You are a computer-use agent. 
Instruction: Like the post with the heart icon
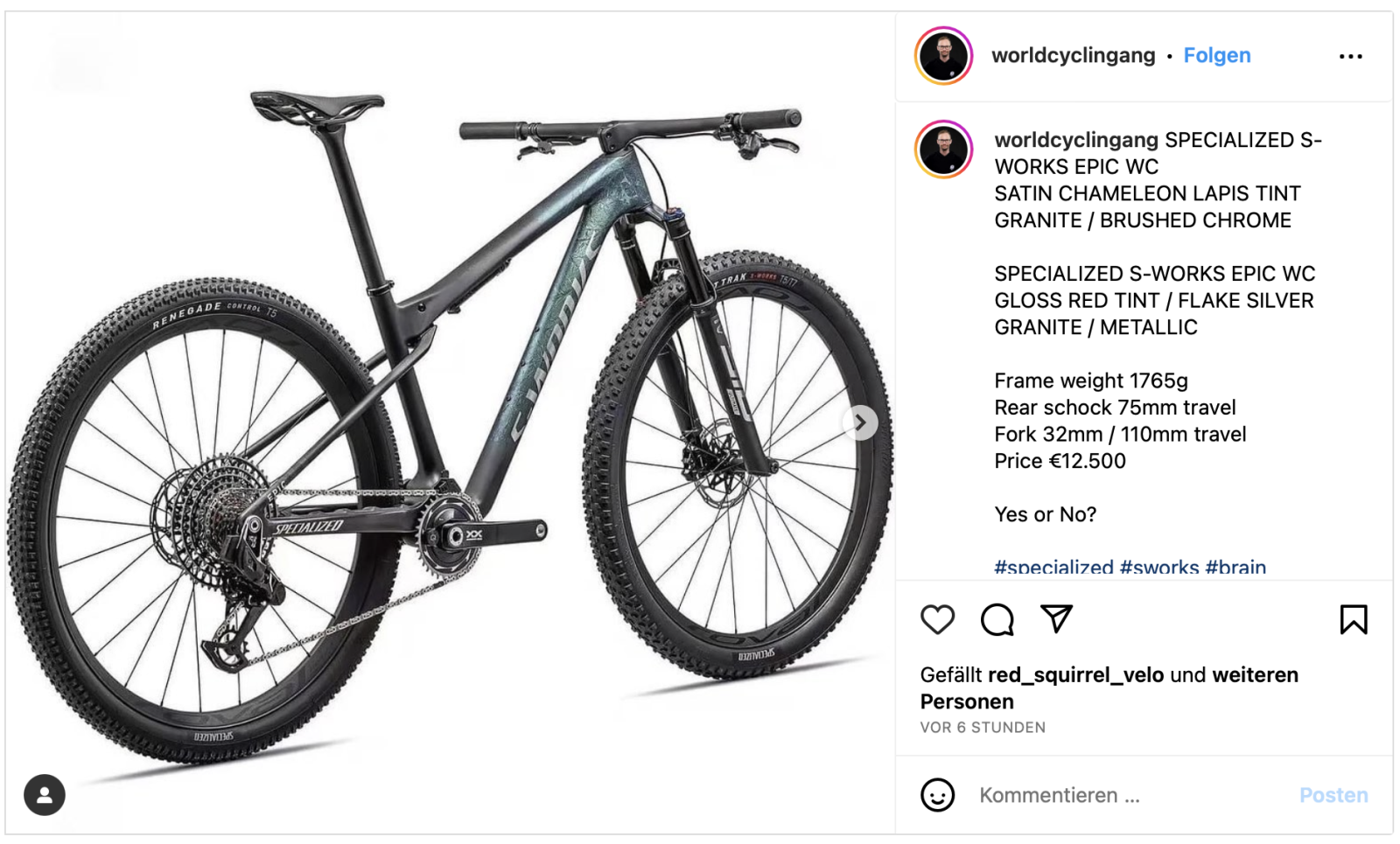pyautogui.click(x=937, y=619)
